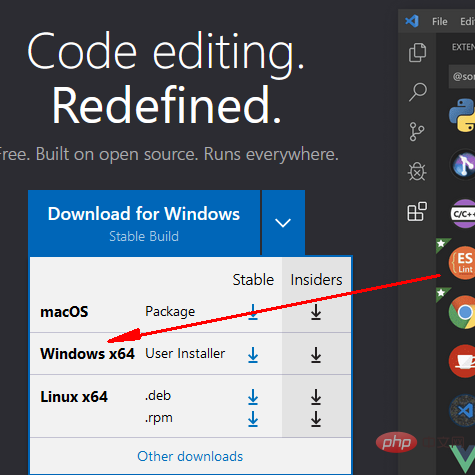
Task: Select the Chrome debugger extension icon
Action: click(463, 312)
